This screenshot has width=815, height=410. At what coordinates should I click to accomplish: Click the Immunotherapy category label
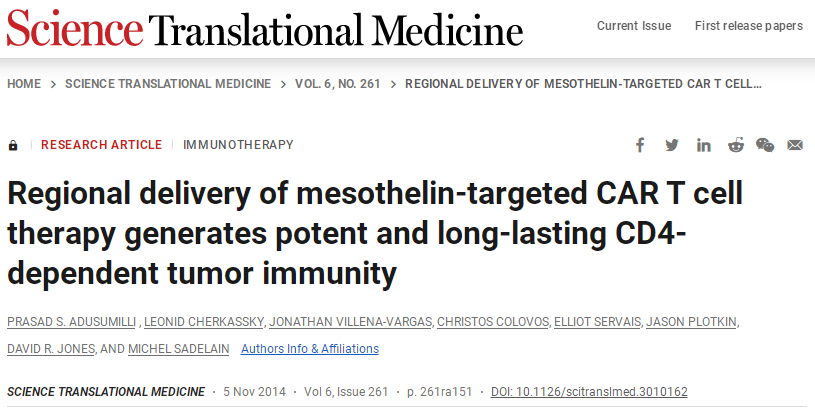point(238,145)
